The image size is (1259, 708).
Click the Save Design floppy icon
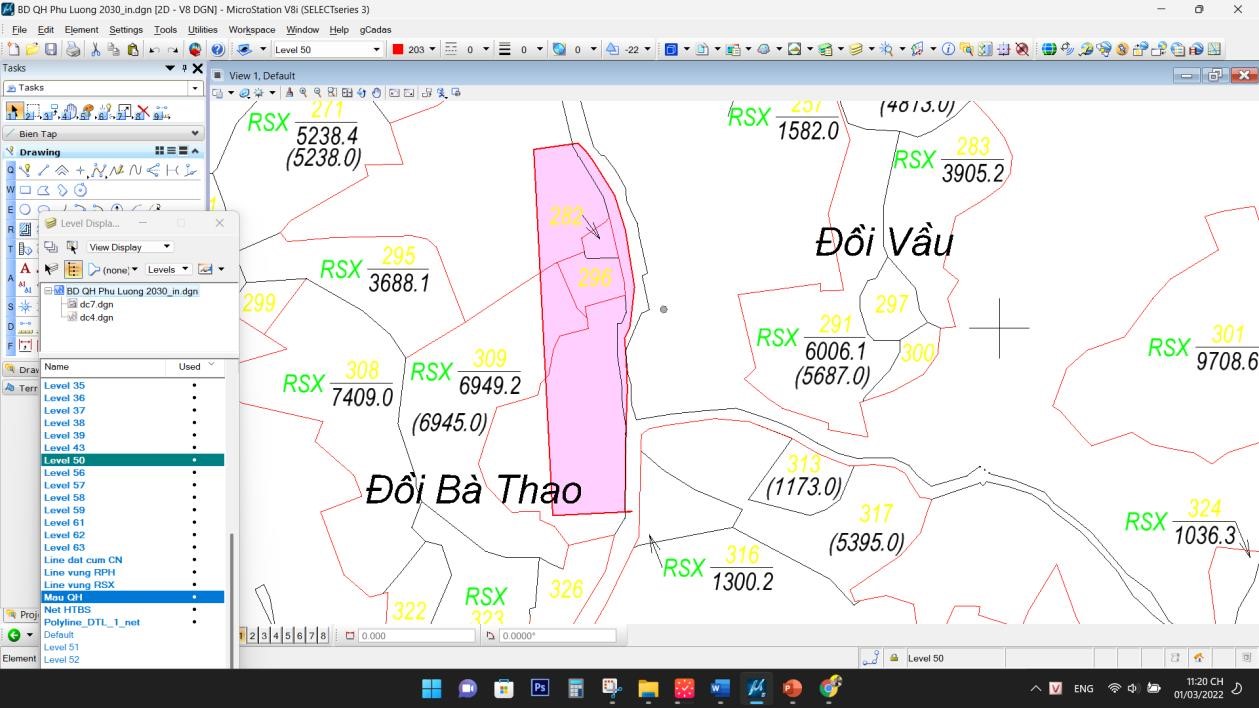click(x=51, y=49)
